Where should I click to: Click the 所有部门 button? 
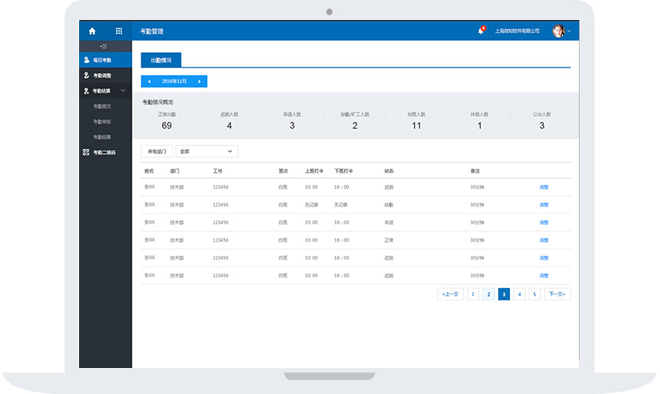coord(157,152)
